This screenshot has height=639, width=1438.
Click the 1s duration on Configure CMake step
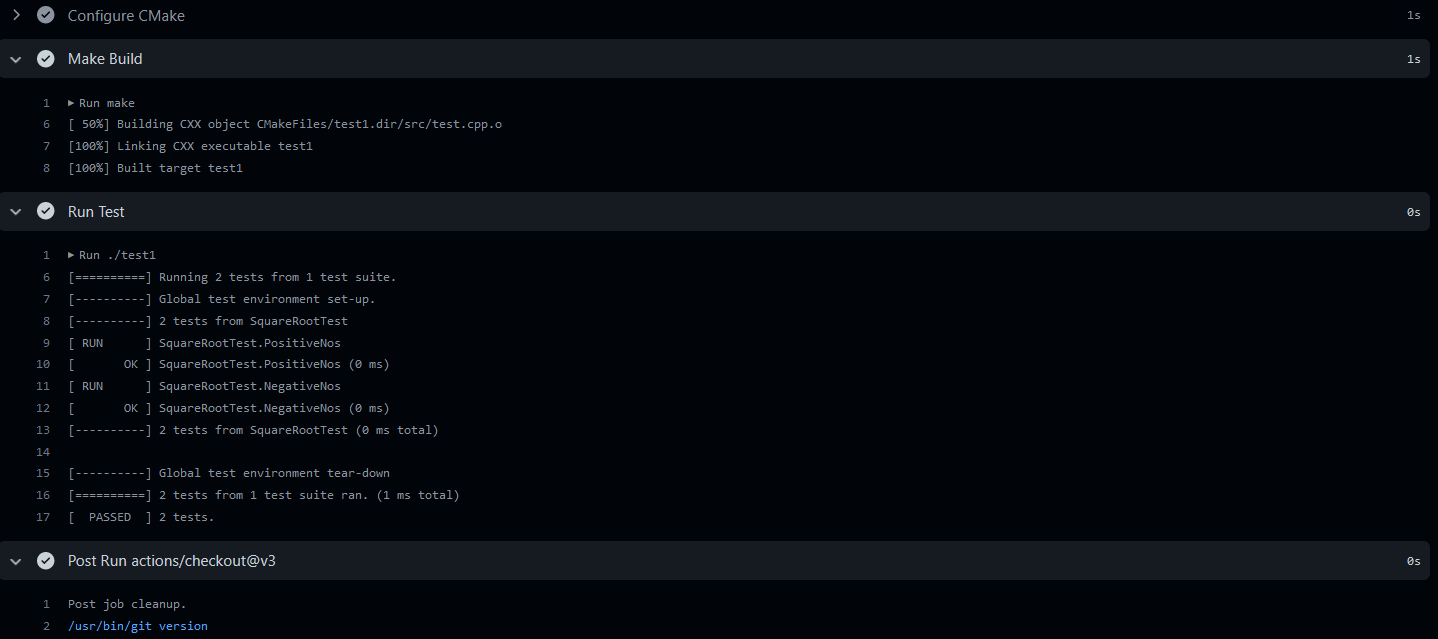point(1413,15)
